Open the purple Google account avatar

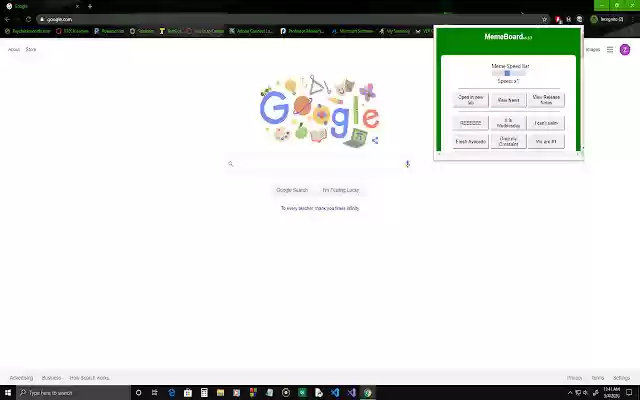[x=624, y=49]
